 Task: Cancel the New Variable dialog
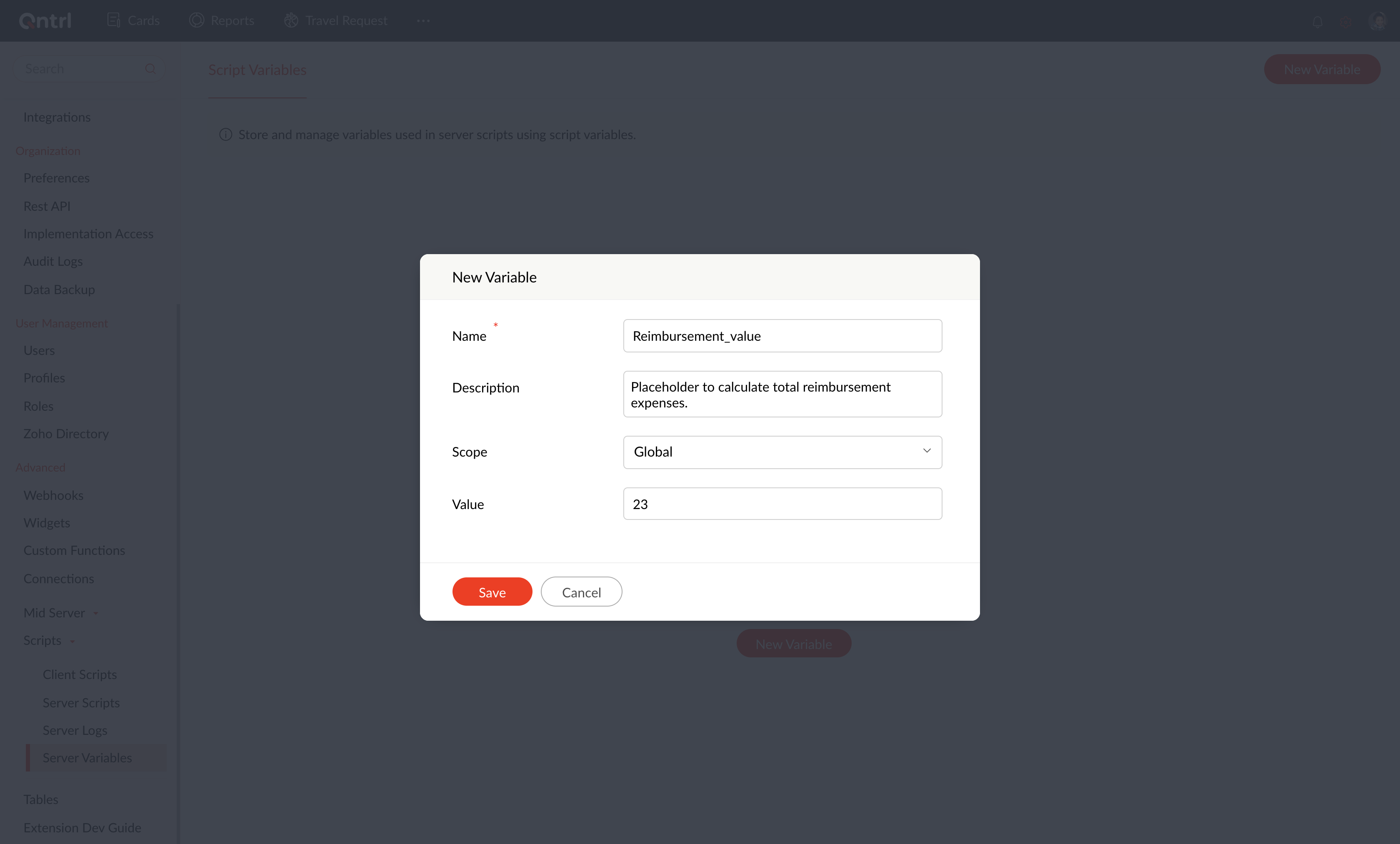pyautogui.click(x=581, y=592)
